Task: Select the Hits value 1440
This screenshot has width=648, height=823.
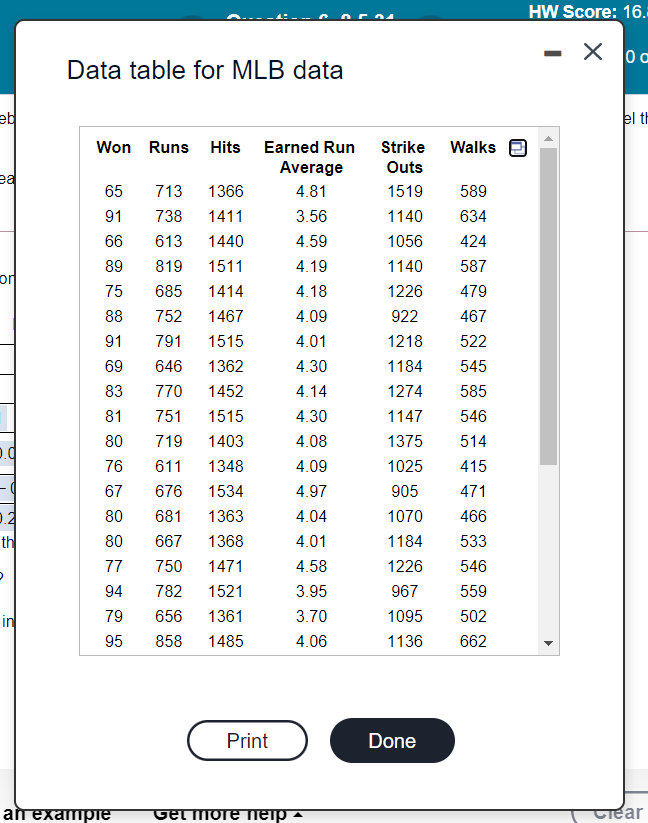Action: [x=226, y=241]
